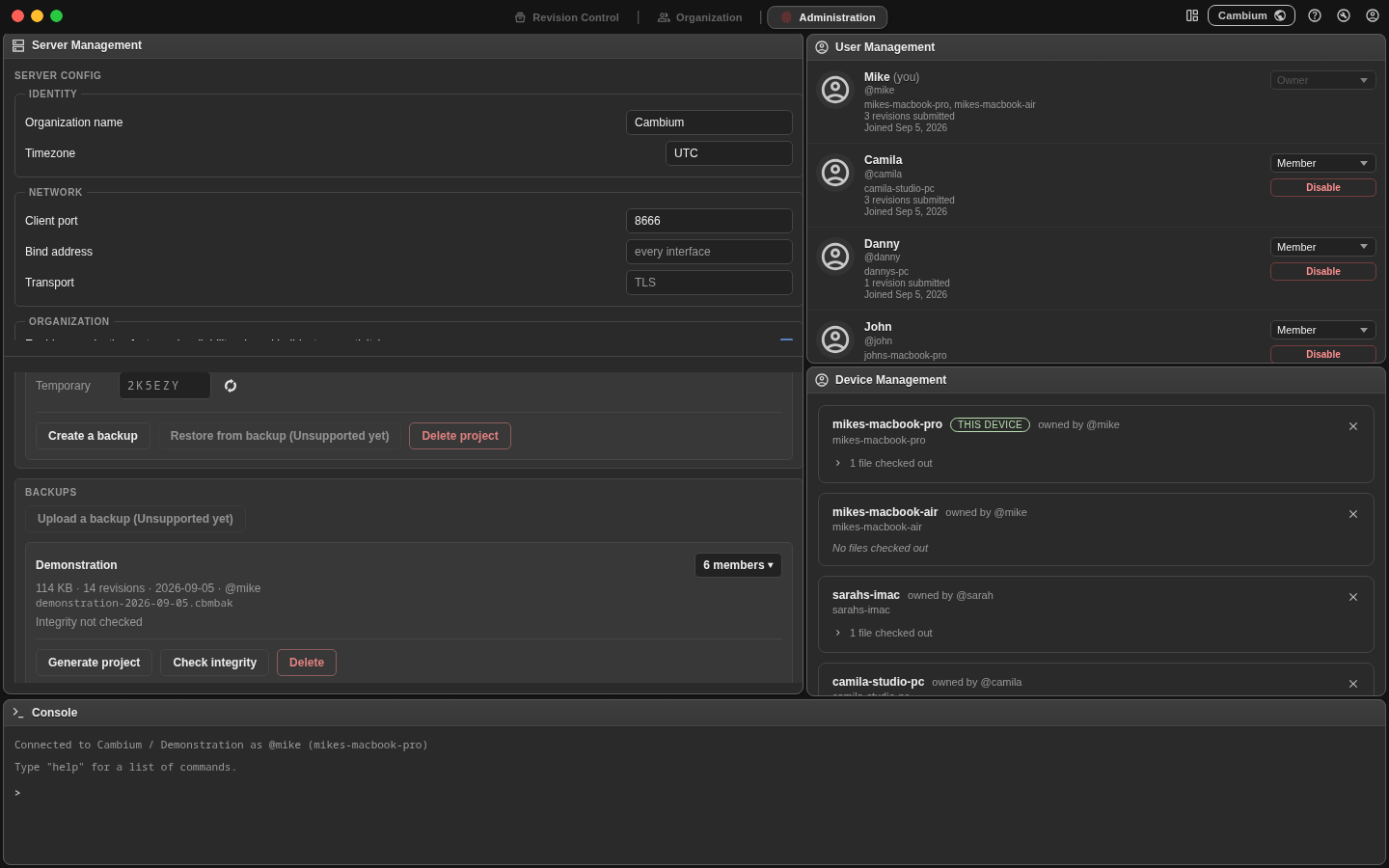Click Mike's avatar icon
The image size is (1389, 868).
[x=835, y=90]
